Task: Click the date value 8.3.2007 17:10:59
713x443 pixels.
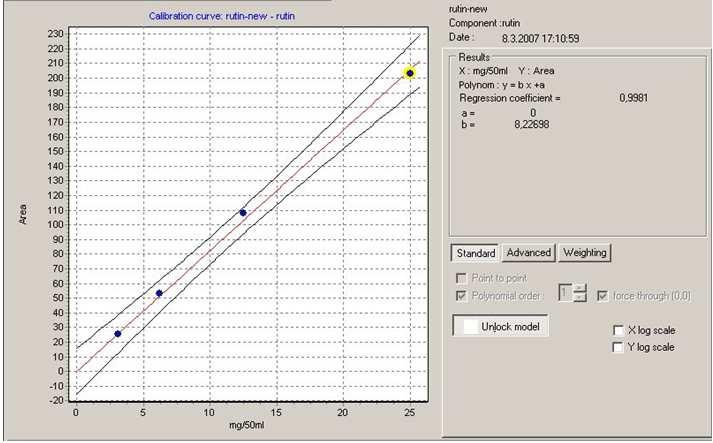Action: (541, 38)
